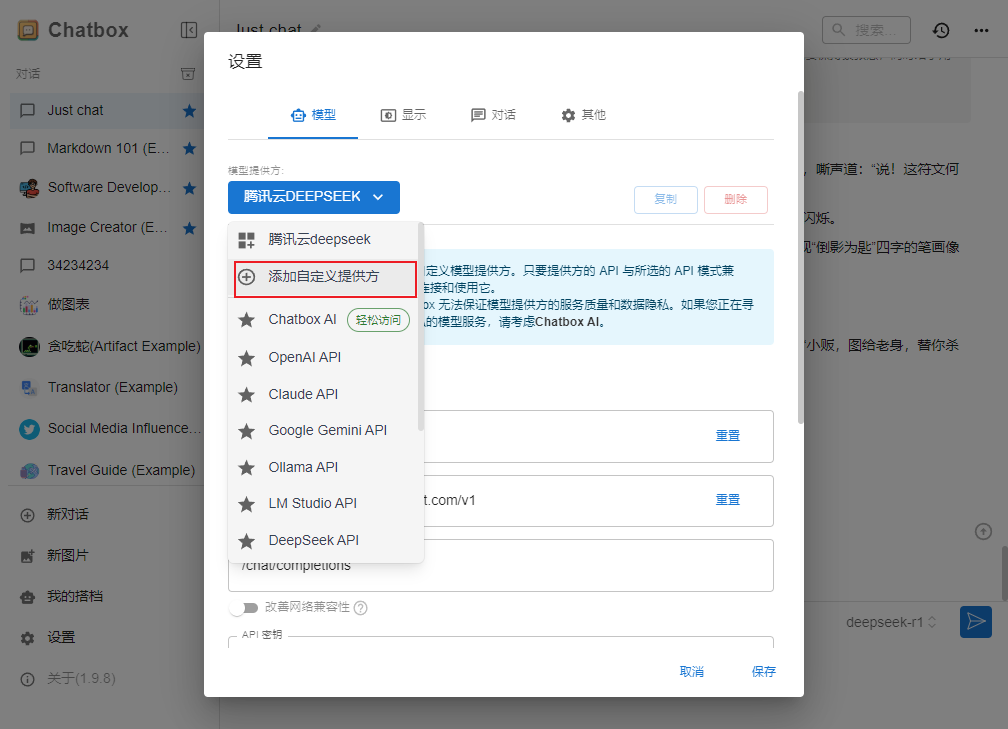This screenshot has width=1008, height=729.
Task: Select Chatbox AI provider
Action: coord(323,320)
